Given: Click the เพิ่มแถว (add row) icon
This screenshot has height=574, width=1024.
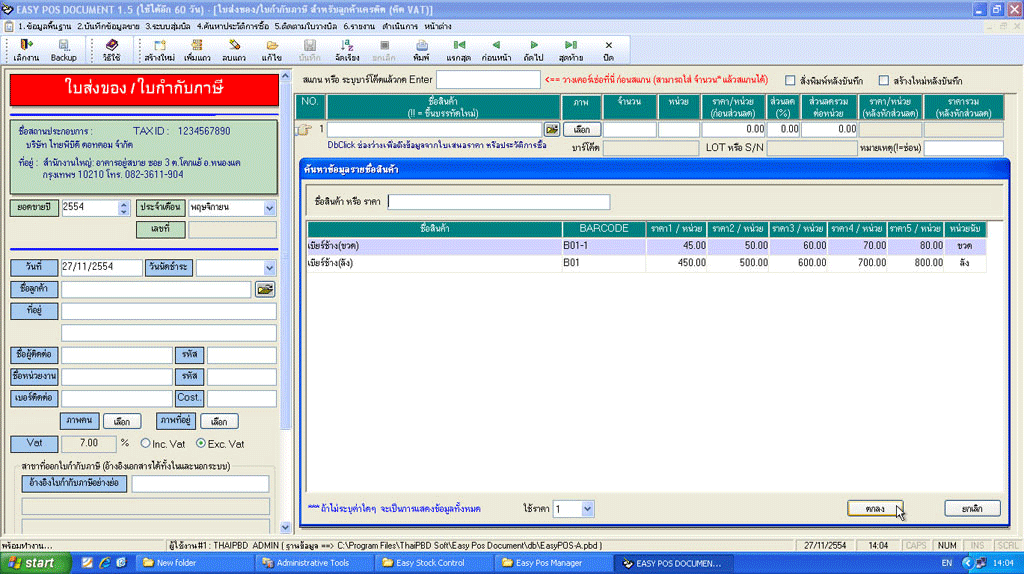Looking at the screenshot, I should point(197,49).
